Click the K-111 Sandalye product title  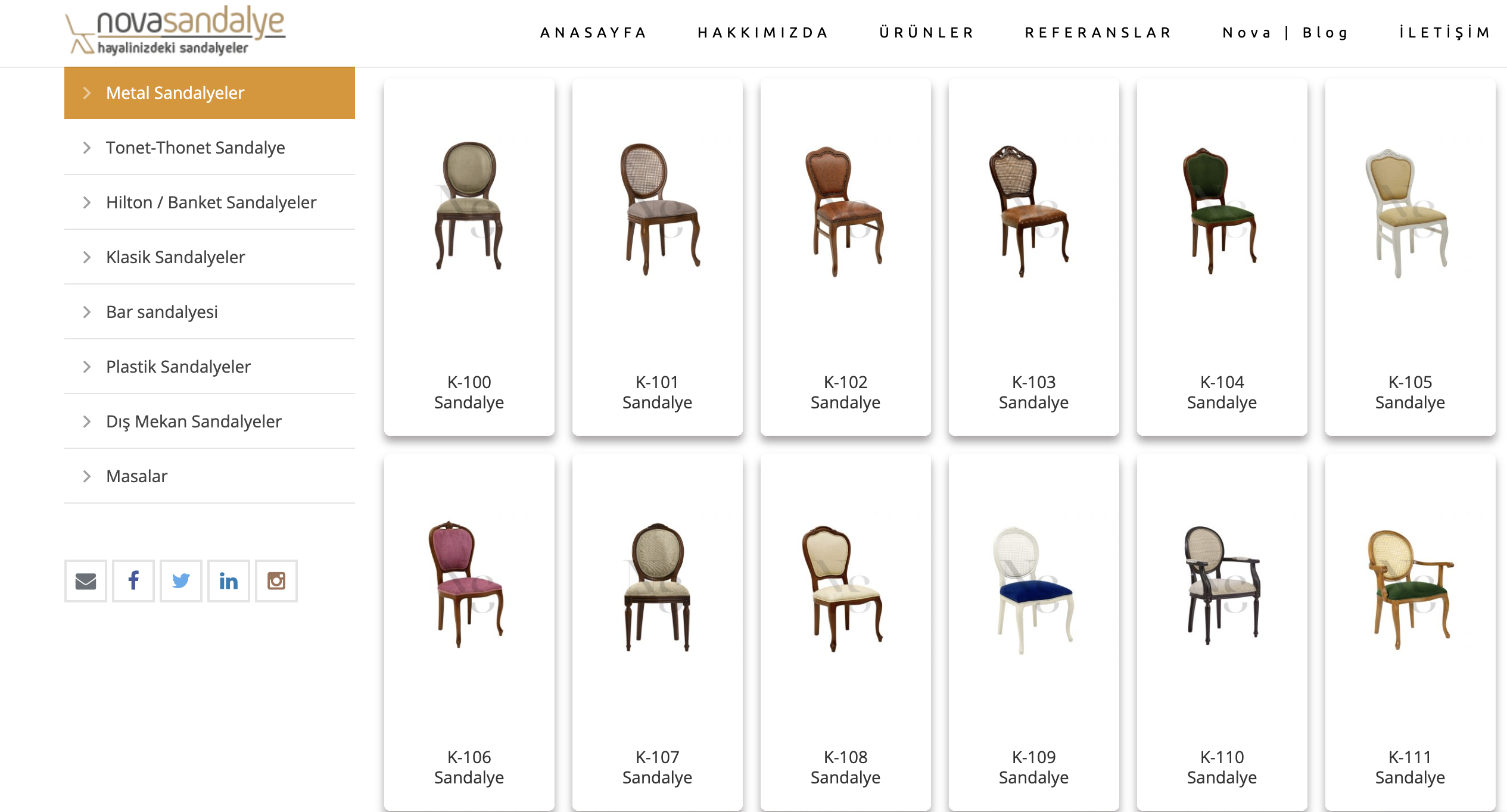1410,767
